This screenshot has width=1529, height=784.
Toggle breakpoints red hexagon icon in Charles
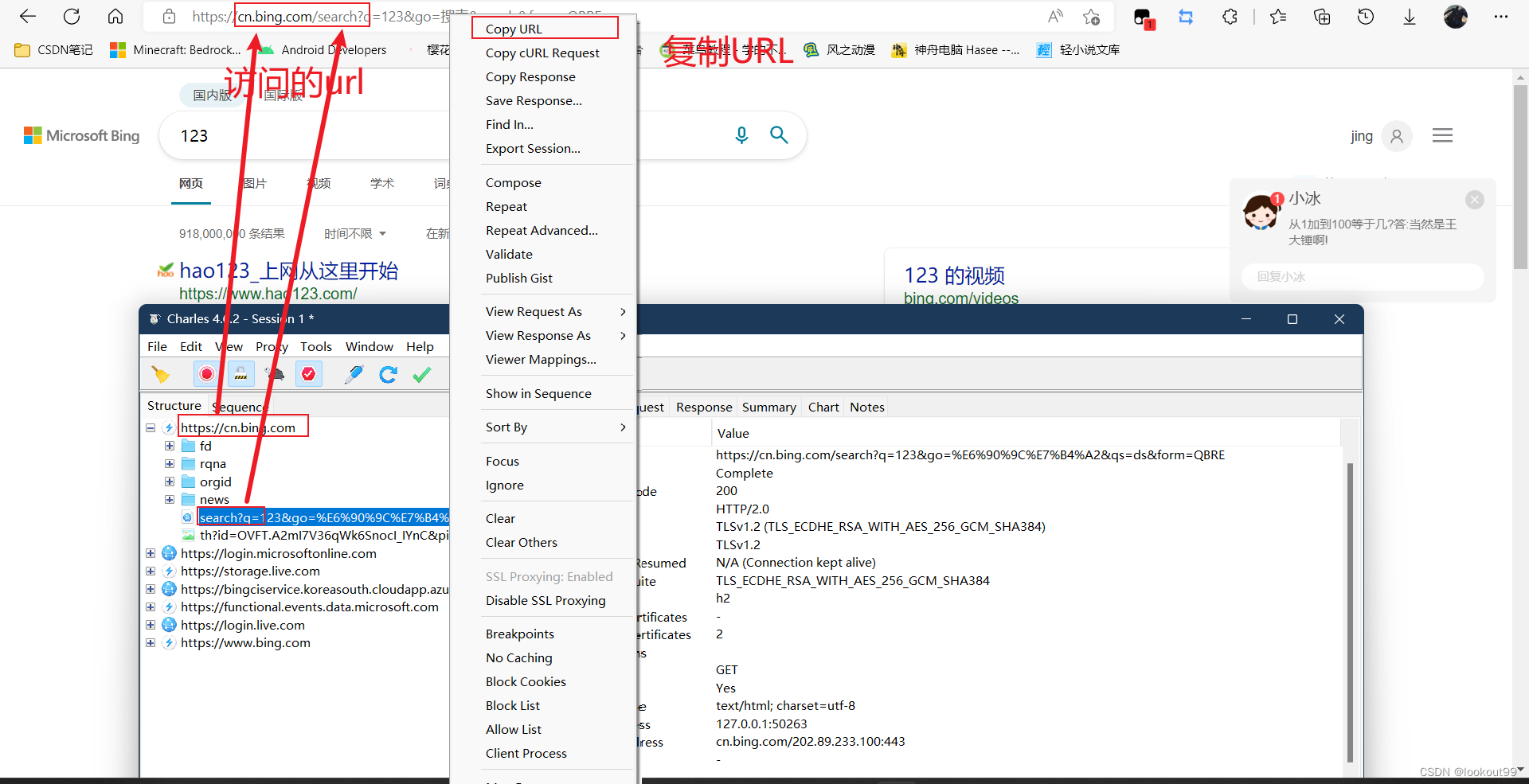(x=309, y=374)
